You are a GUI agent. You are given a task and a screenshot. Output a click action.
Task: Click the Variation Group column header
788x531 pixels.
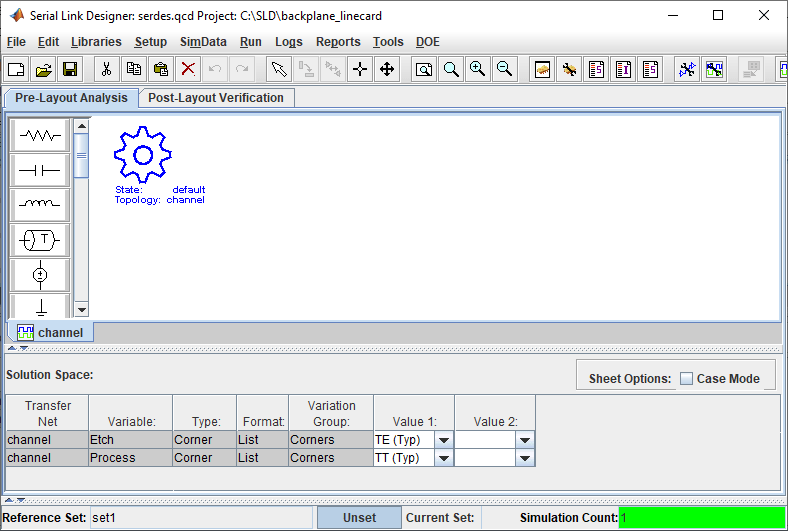point(331,413)
